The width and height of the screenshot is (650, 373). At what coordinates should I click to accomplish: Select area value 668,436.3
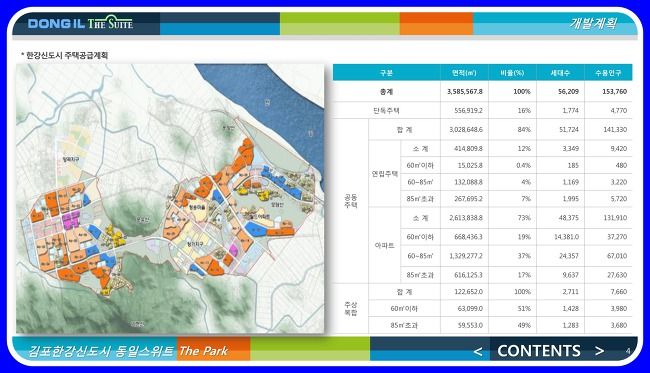[x=468, y=237]
